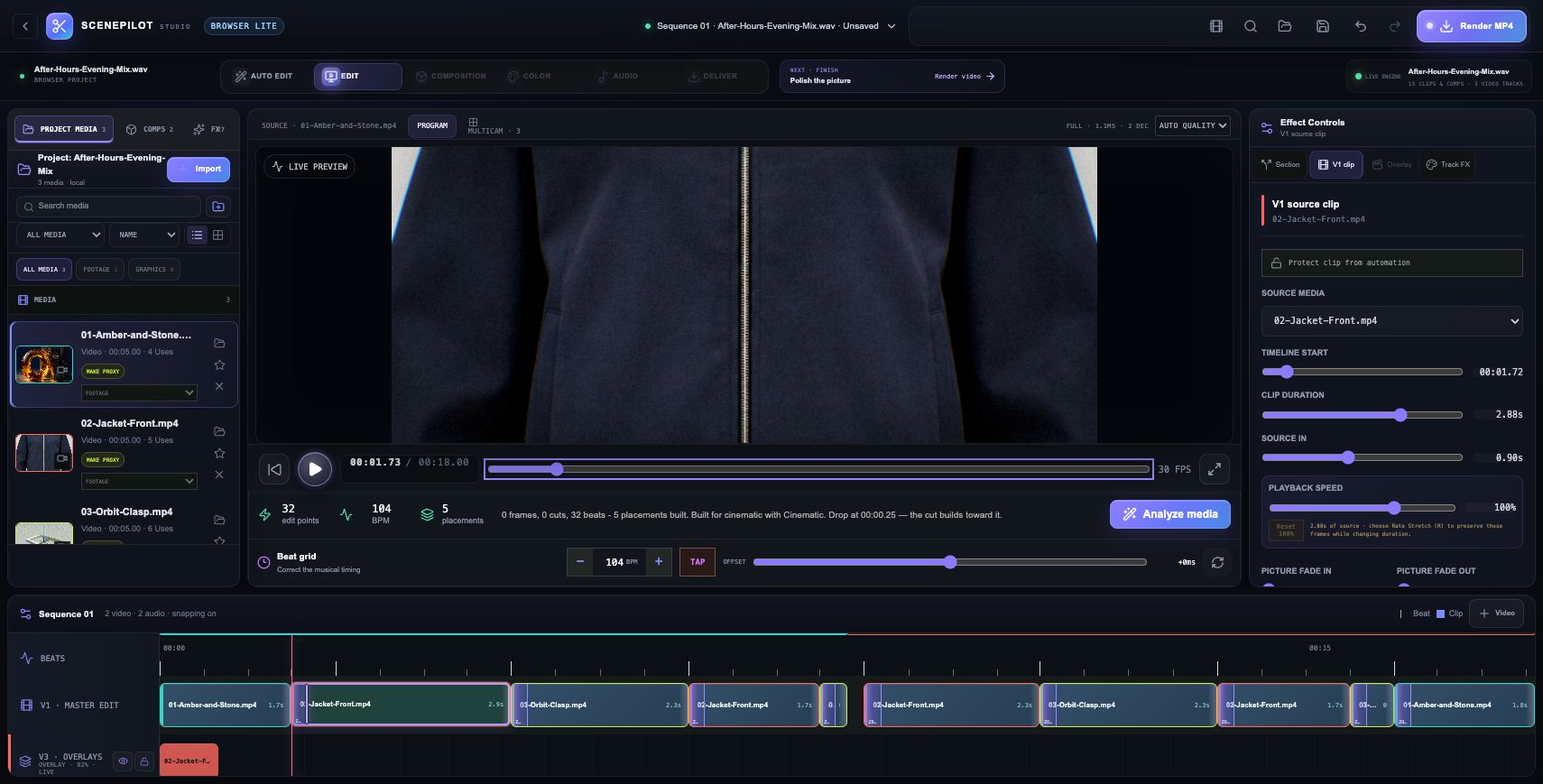The height and width of the screenshot is (784, 1543).
Task: Expand the Sequence 01 title dropdown chevron
Action: (892, 26)
